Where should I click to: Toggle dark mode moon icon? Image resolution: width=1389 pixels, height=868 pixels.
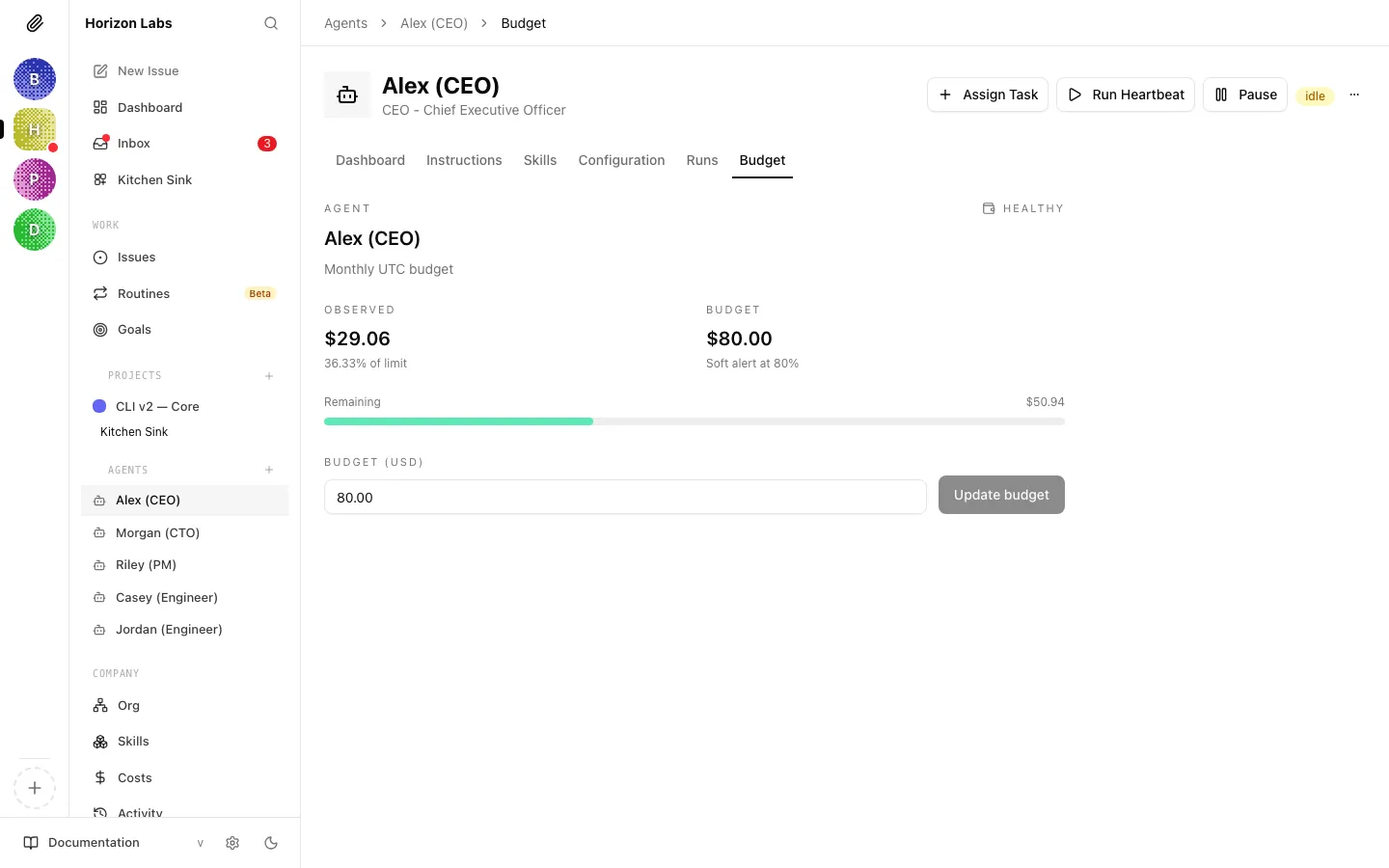tap(271, 843)
